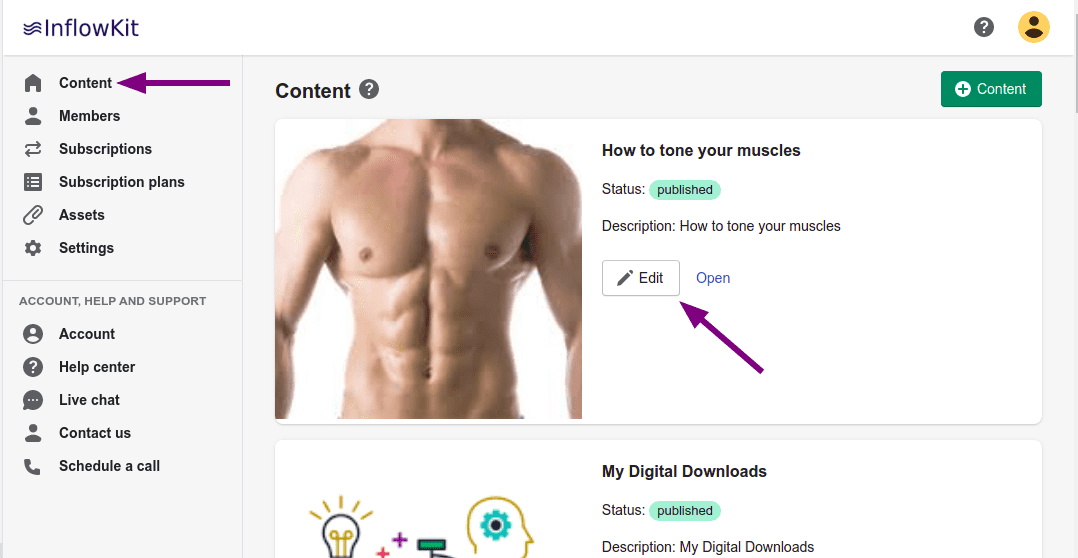Go to Account in sidebar

coord(87,334)
